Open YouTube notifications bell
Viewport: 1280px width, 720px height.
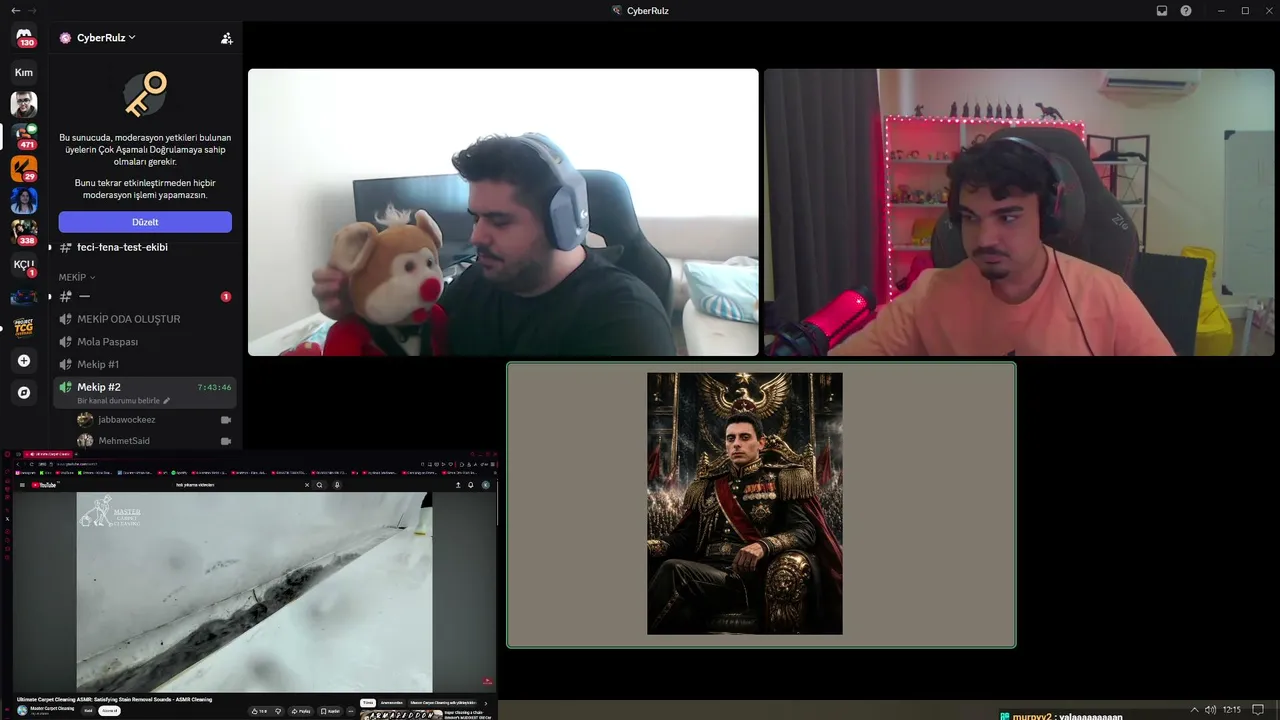(471, 485)
